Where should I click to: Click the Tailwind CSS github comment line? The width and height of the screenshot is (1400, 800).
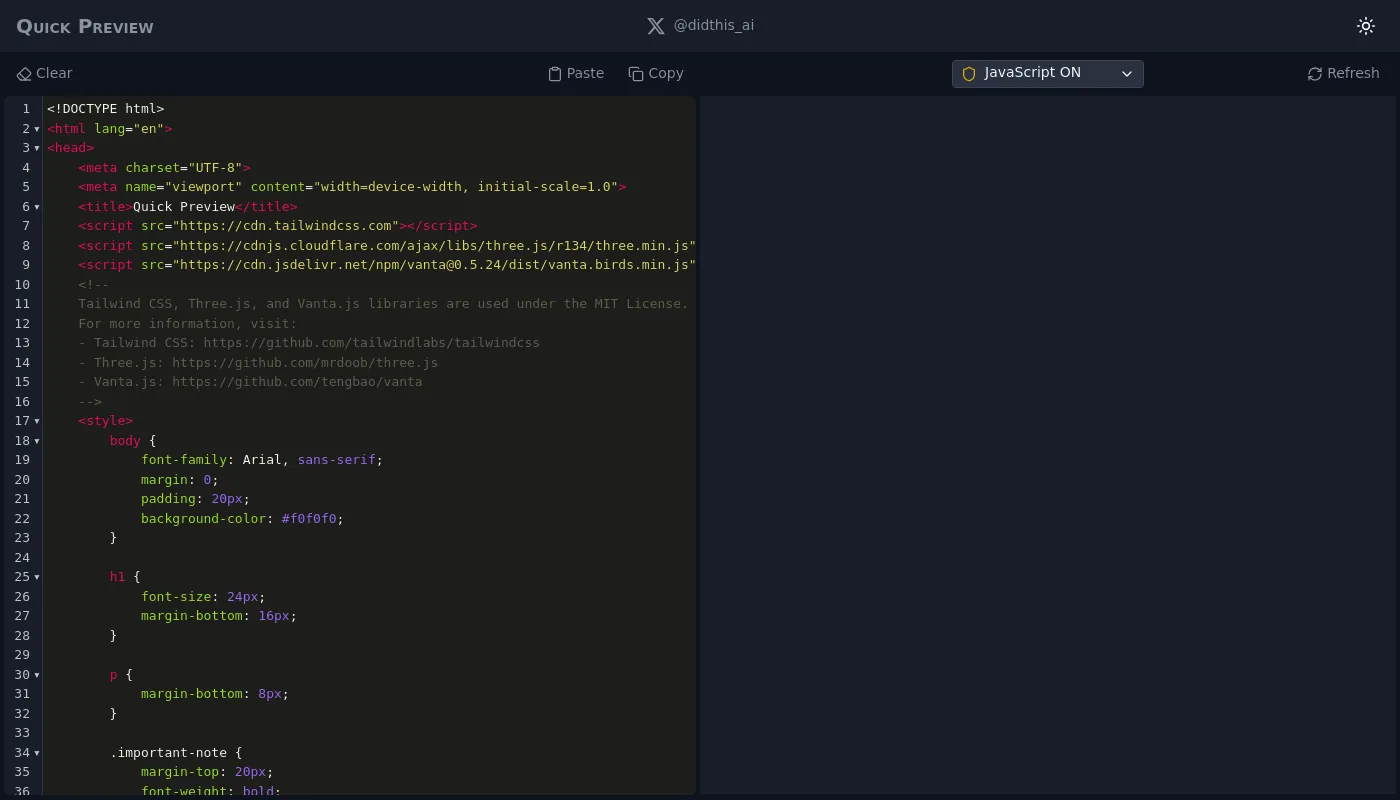(x=309, y=343)
